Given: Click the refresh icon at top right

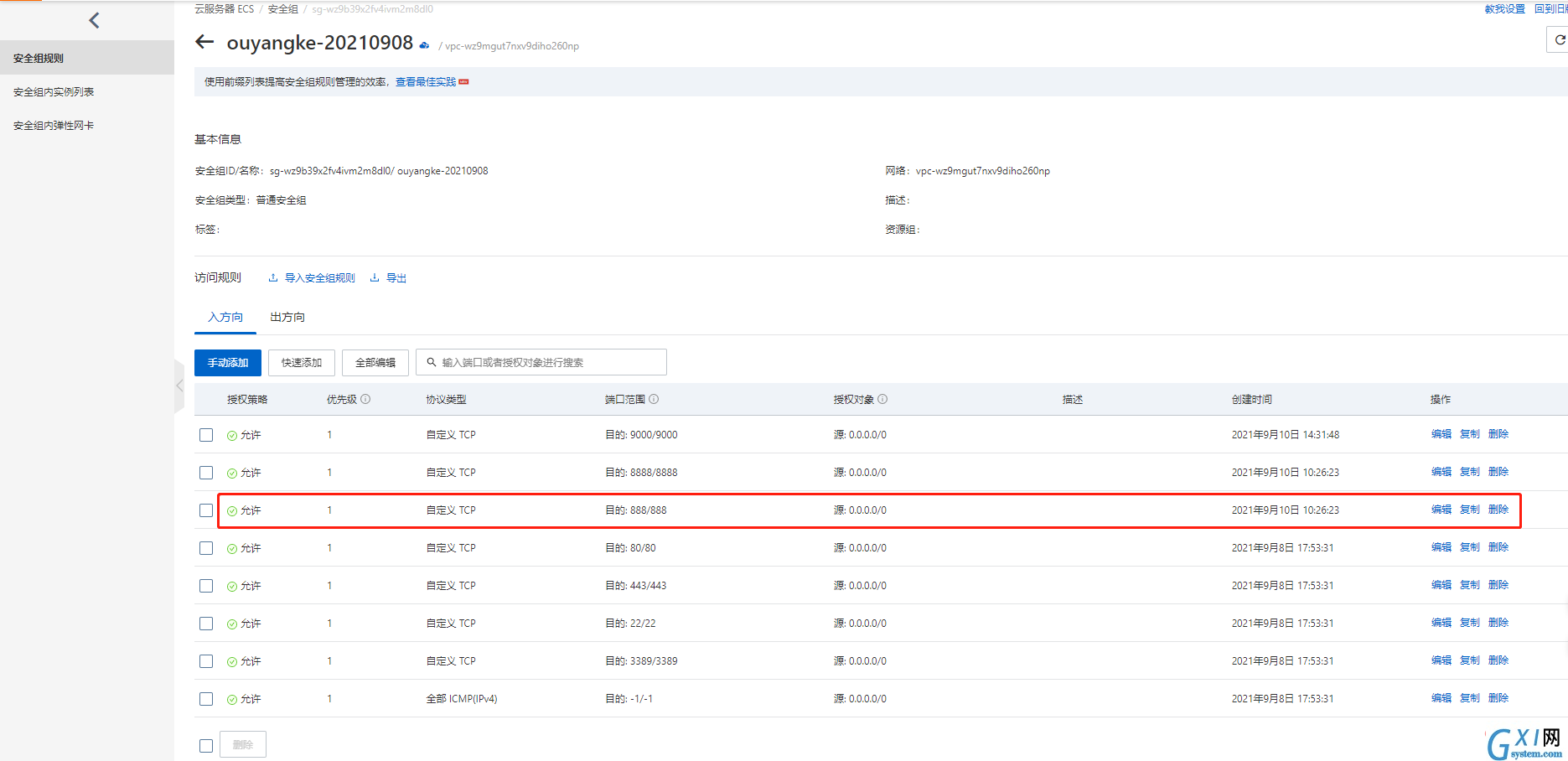Looking at the screenshot, I should pos(1560,39).
